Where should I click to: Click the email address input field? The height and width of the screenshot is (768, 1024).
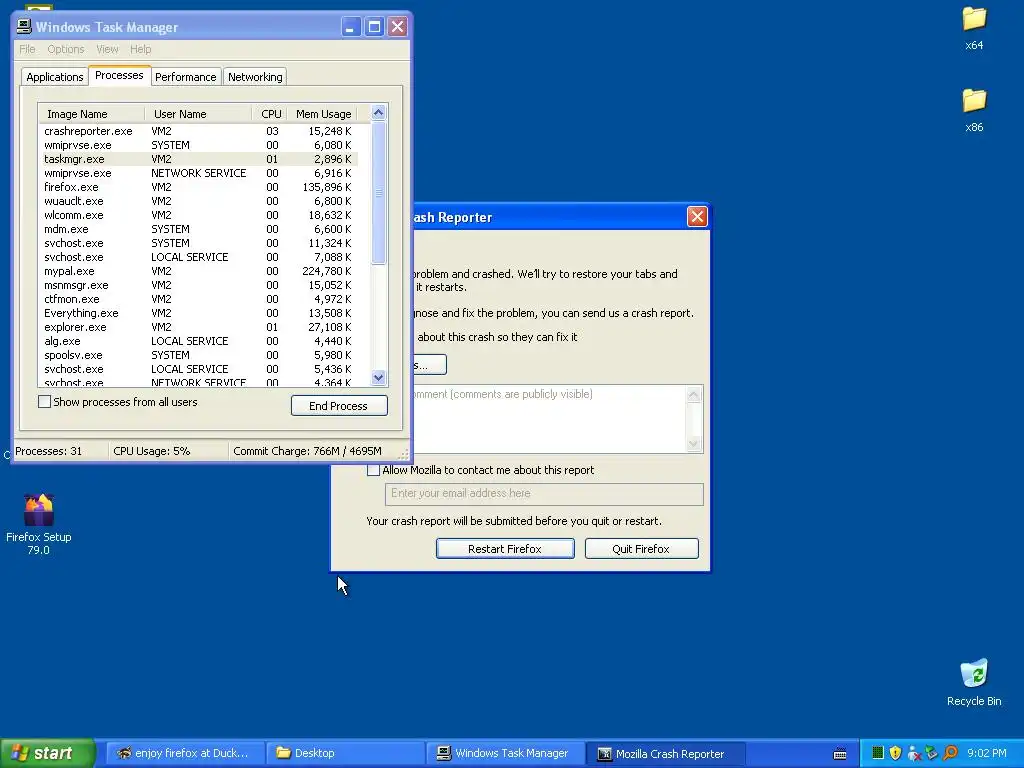[544, 494]
